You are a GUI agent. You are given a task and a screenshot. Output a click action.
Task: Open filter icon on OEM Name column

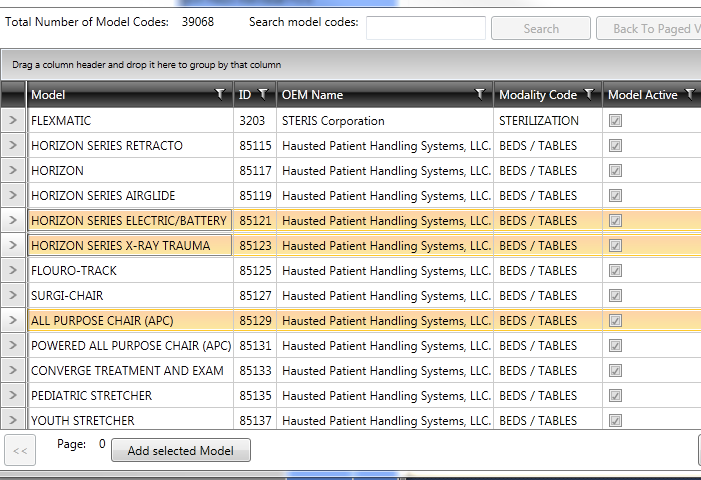click(480, 95)
